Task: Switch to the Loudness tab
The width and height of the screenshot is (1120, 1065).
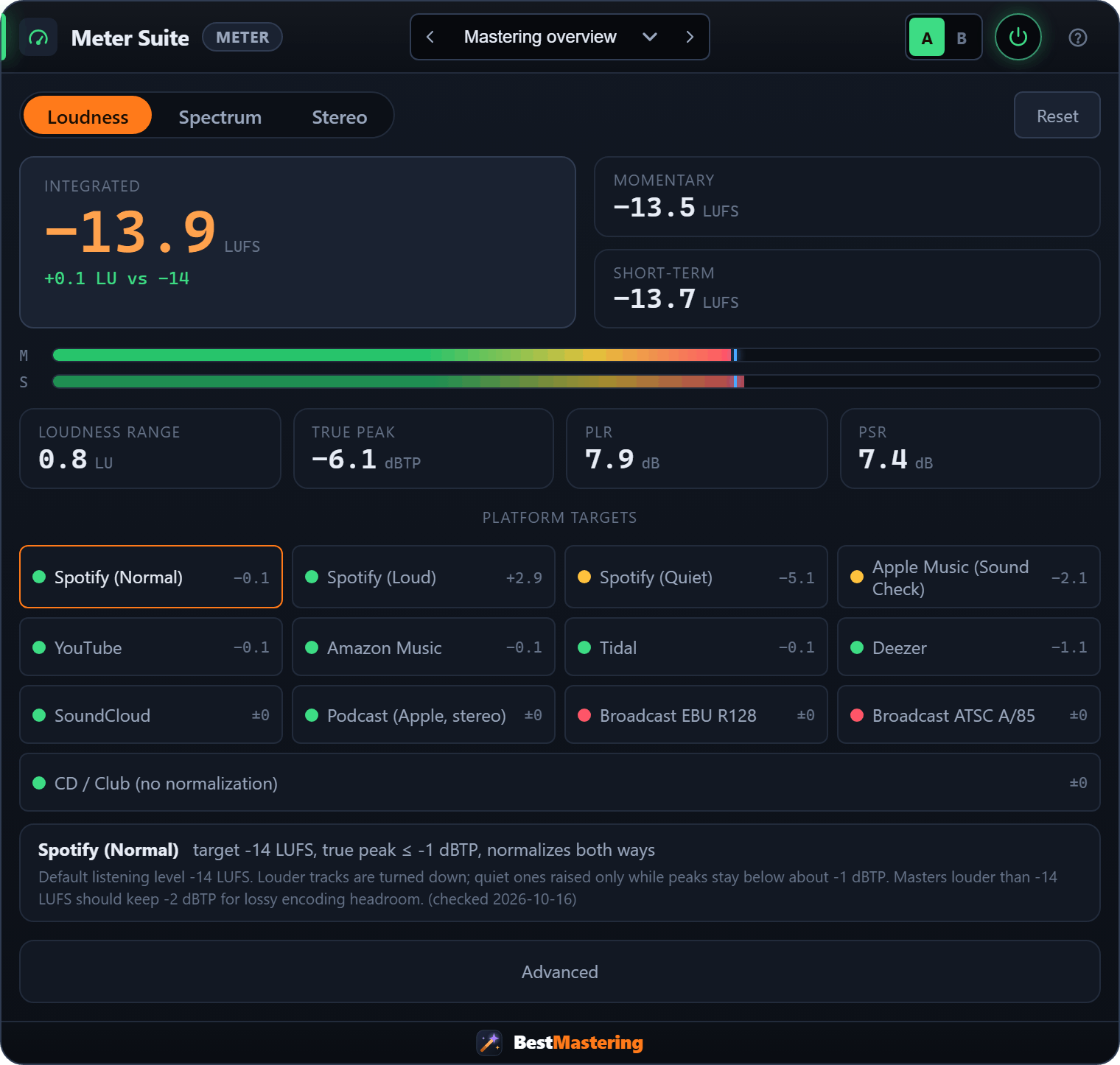Action: [x=88, y=116]
